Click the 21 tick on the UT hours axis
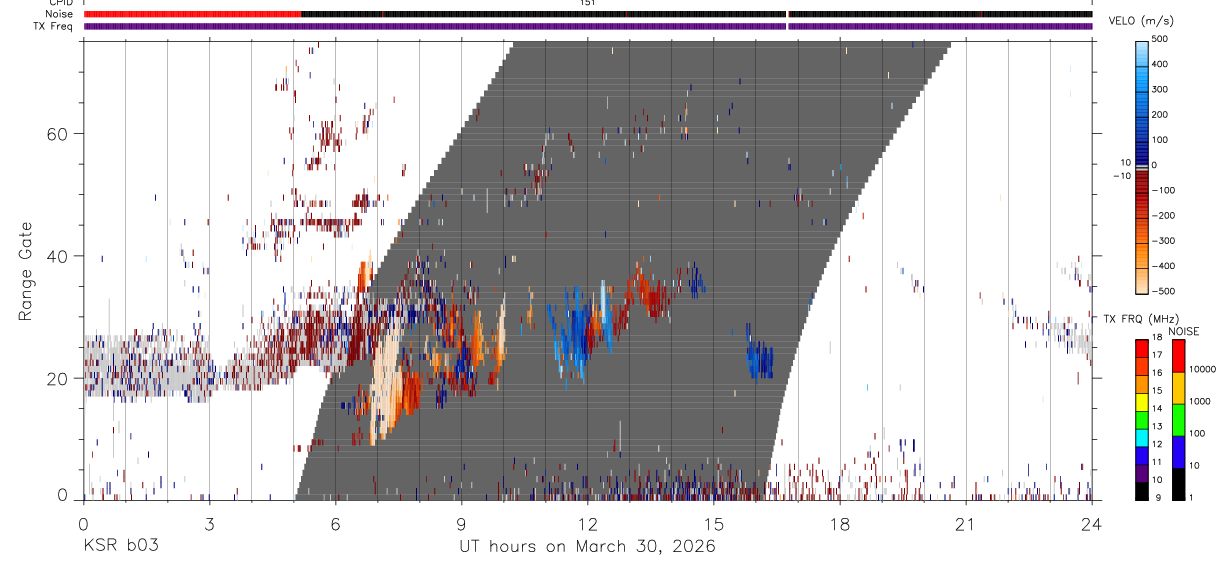The width and height of the screenshot is (1228, 567). tap(966, 524)
